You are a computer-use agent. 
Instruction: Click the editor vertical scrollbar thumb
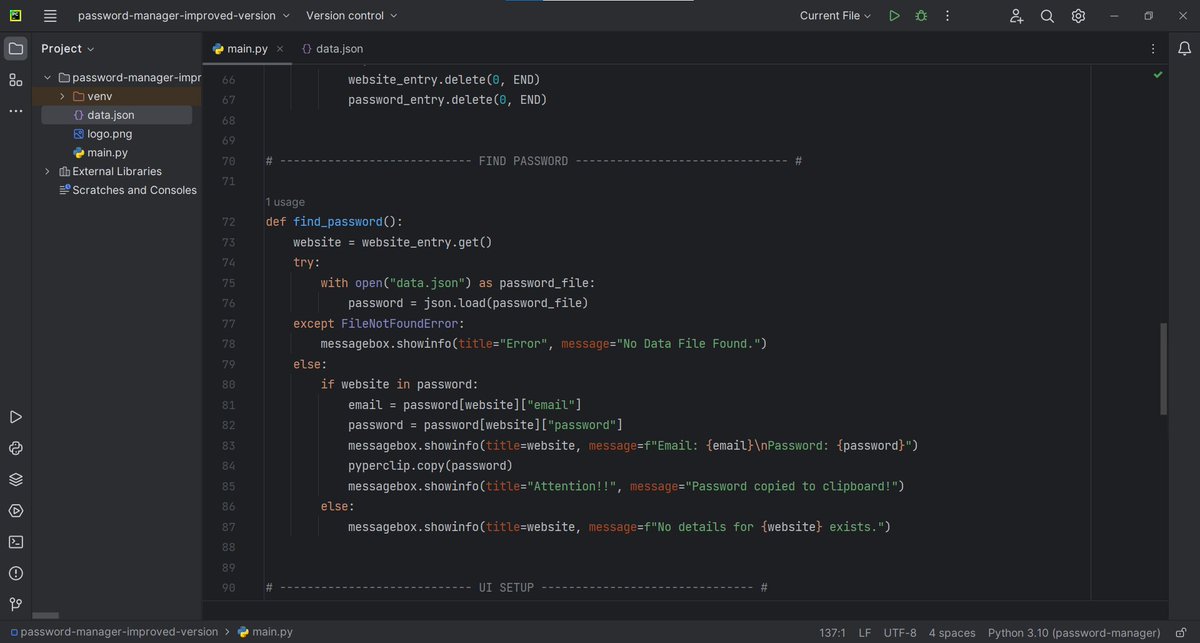(x=1162, y=368)
